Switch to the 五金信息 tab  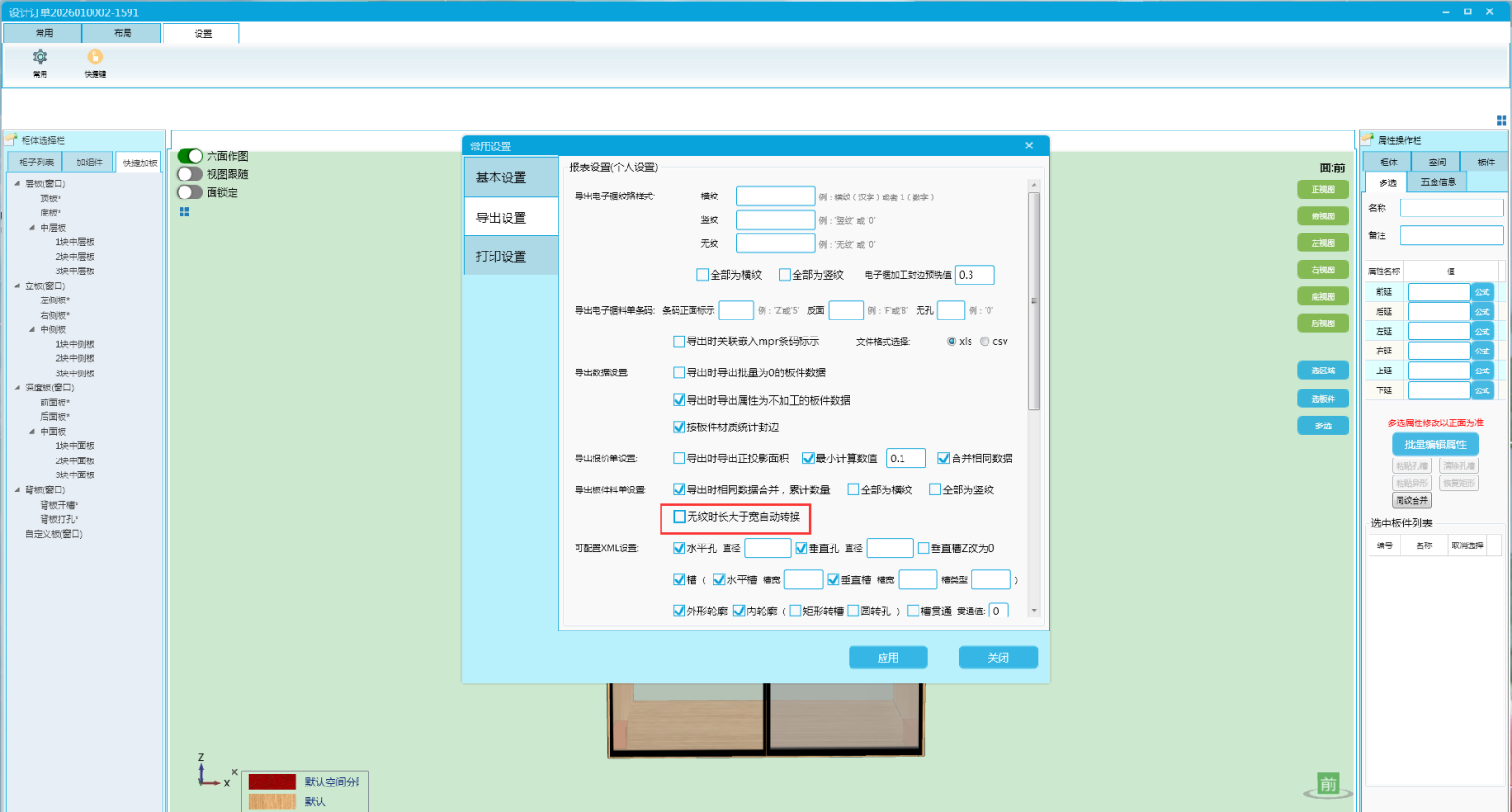(x=1438, y=181)
